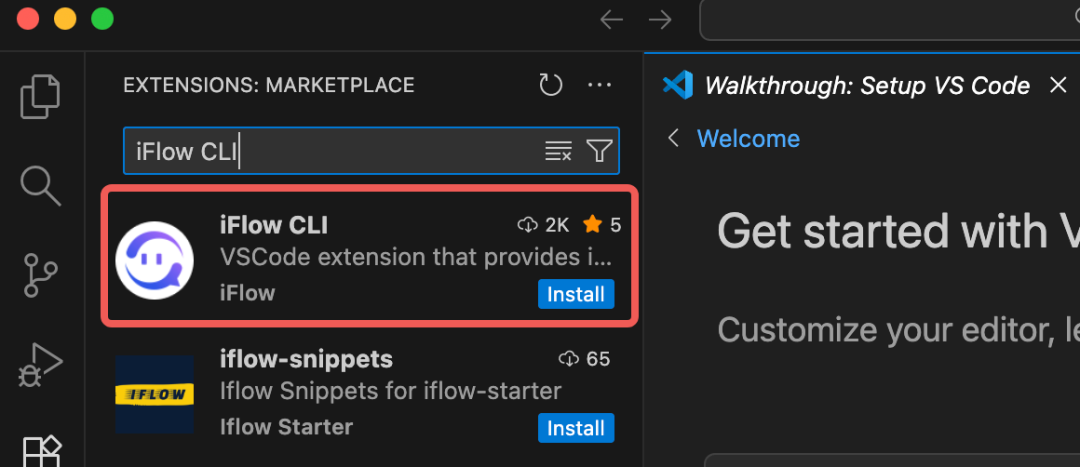Open the Run and Debug view

pos(41,363)
